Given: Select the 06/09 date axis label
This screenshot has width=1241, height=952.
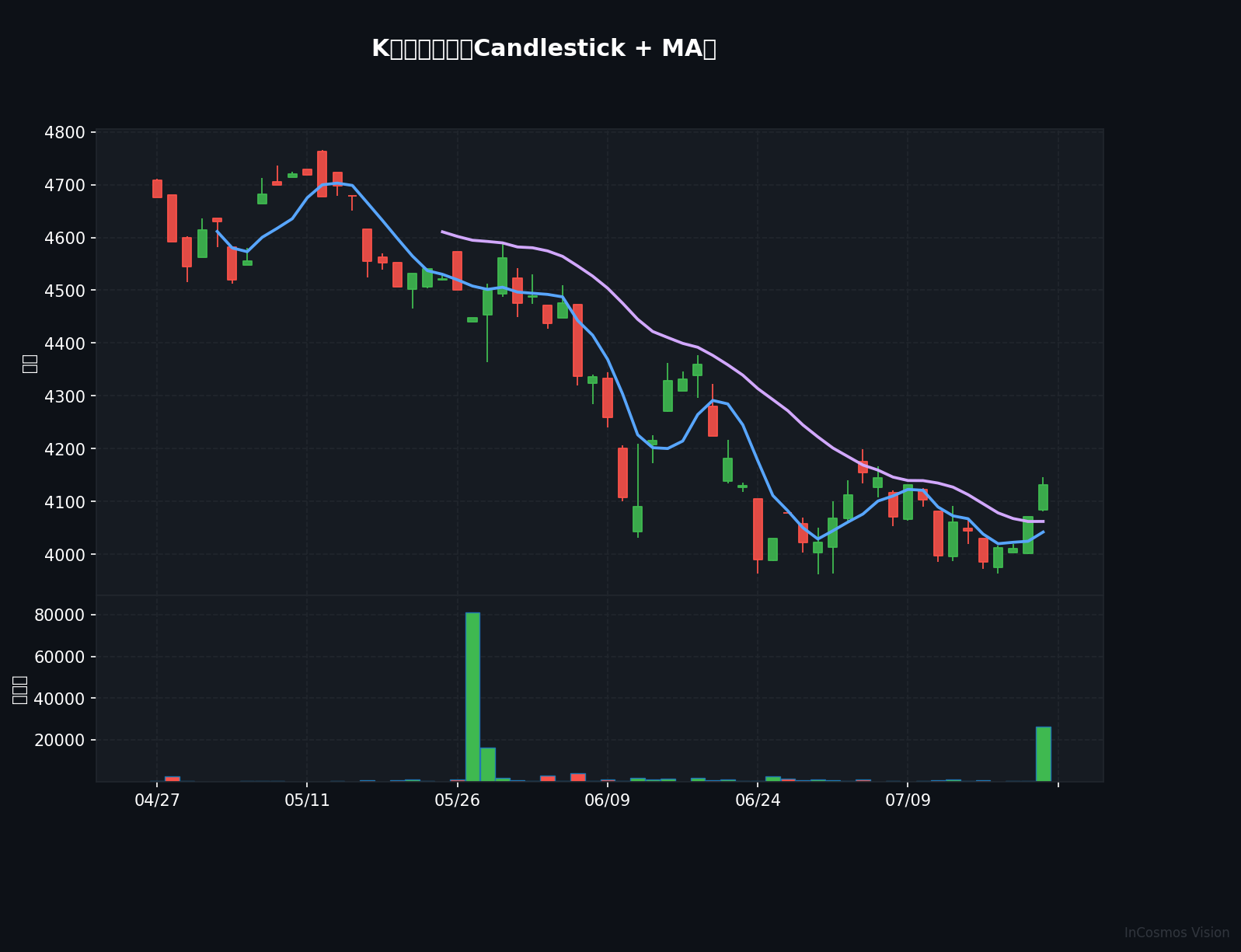Looking at the screenshot, I should point(608,800).
